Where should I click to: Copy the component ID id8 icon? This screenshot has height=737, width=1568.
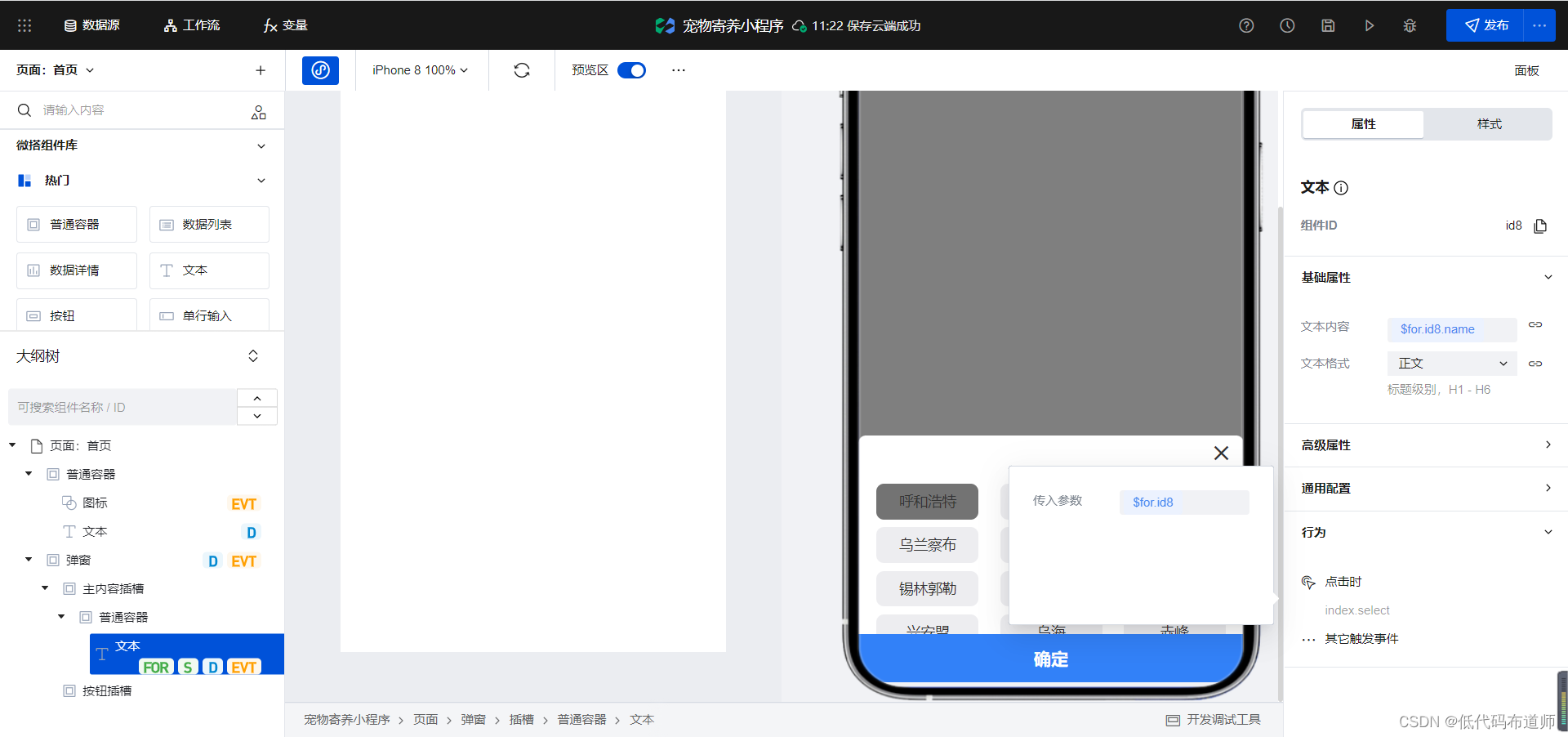point(1540,226)
